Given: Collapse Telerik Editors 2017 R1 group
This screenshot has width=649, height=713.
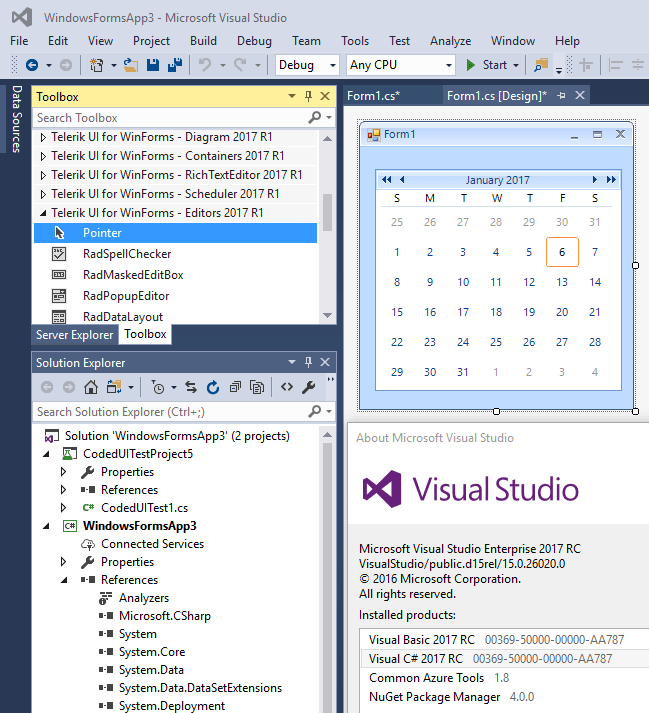Looking at the screenshot, I should click(43, 213).
